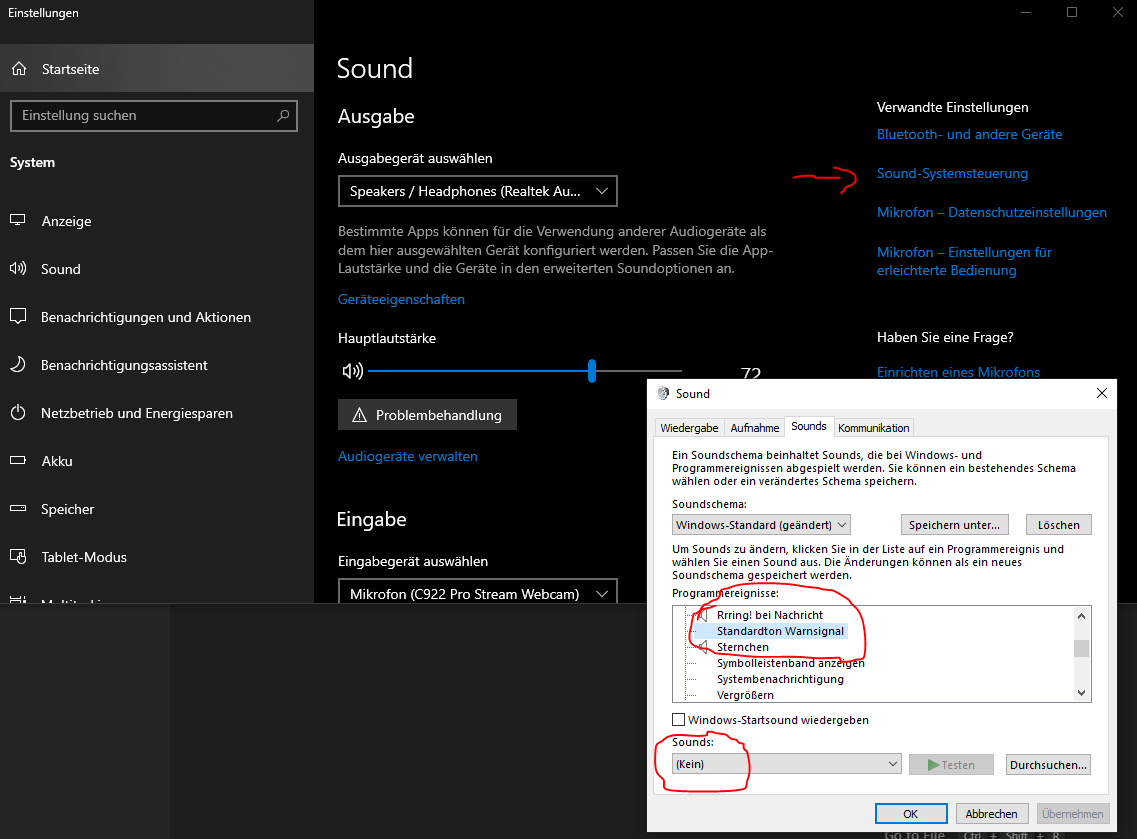Expand the Ausgabegerät auswählen dropdown

[477, 191]
